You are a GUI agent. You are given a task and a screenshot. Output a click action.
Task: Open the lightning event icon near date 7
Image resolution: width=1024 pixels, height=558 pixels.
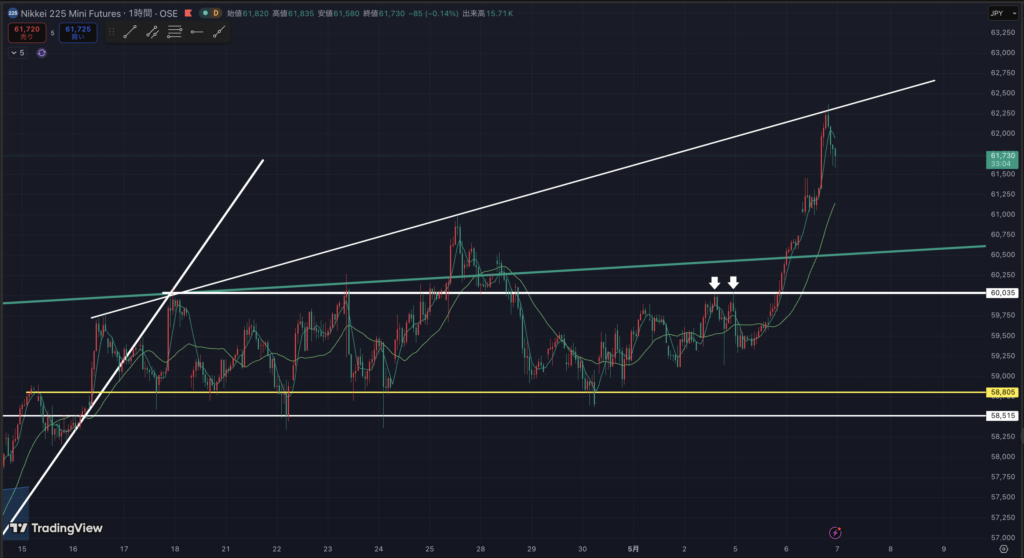point(835,533)
